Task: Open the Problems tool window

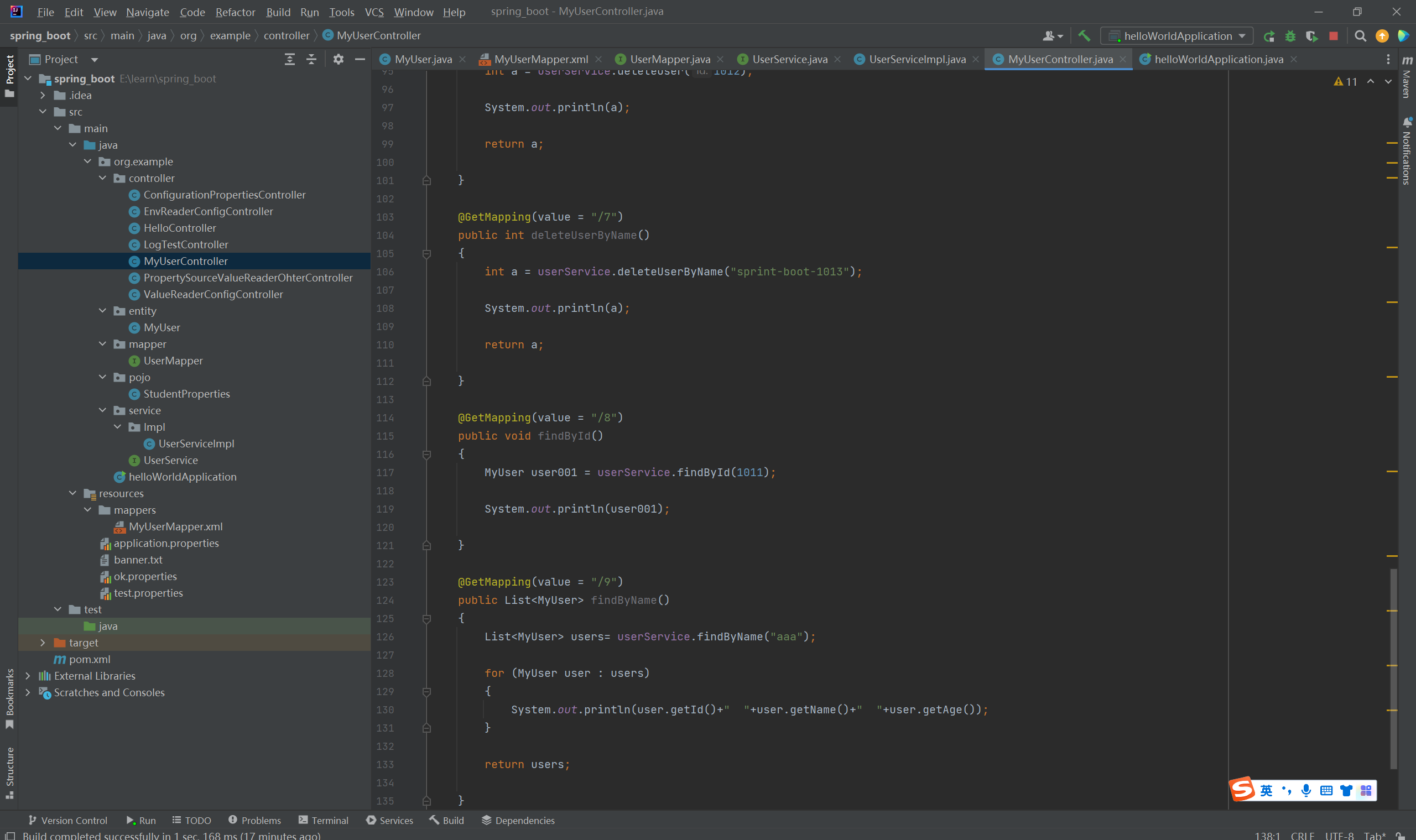Action: pos(255,820)
